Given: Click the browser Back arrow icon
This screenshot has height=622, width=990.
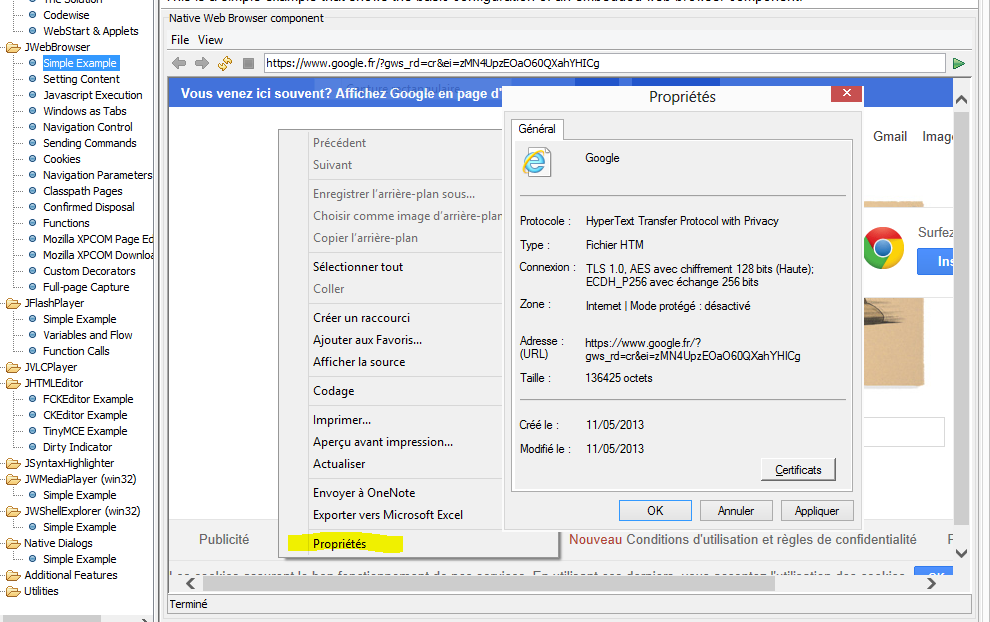Looking at the screenshot, I should click(180, 63).
